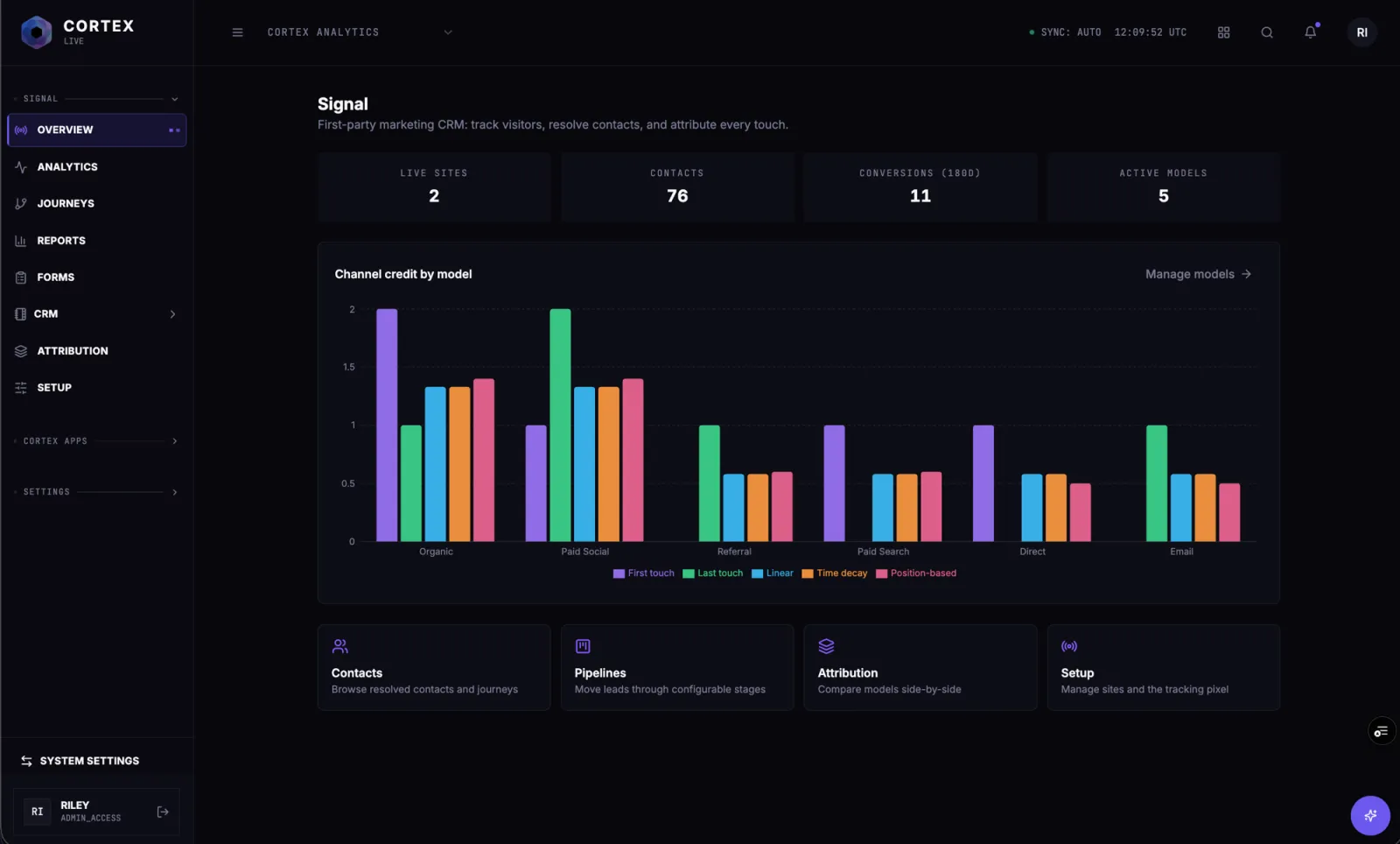Expand the Settings sidebar section
Image resolution: width=1400 pixels, height=844 pixels.
pos(174,492)
